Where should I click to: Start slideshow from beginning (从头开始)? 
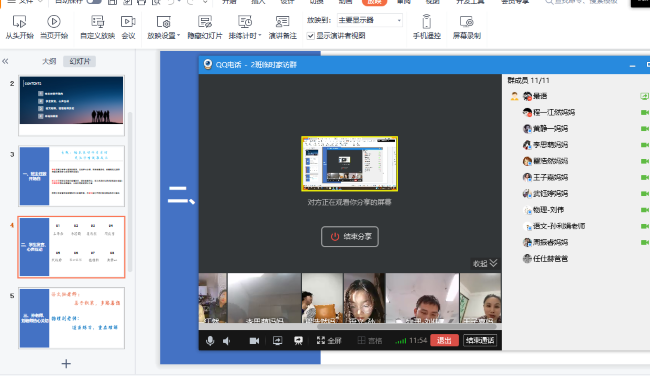19,27
